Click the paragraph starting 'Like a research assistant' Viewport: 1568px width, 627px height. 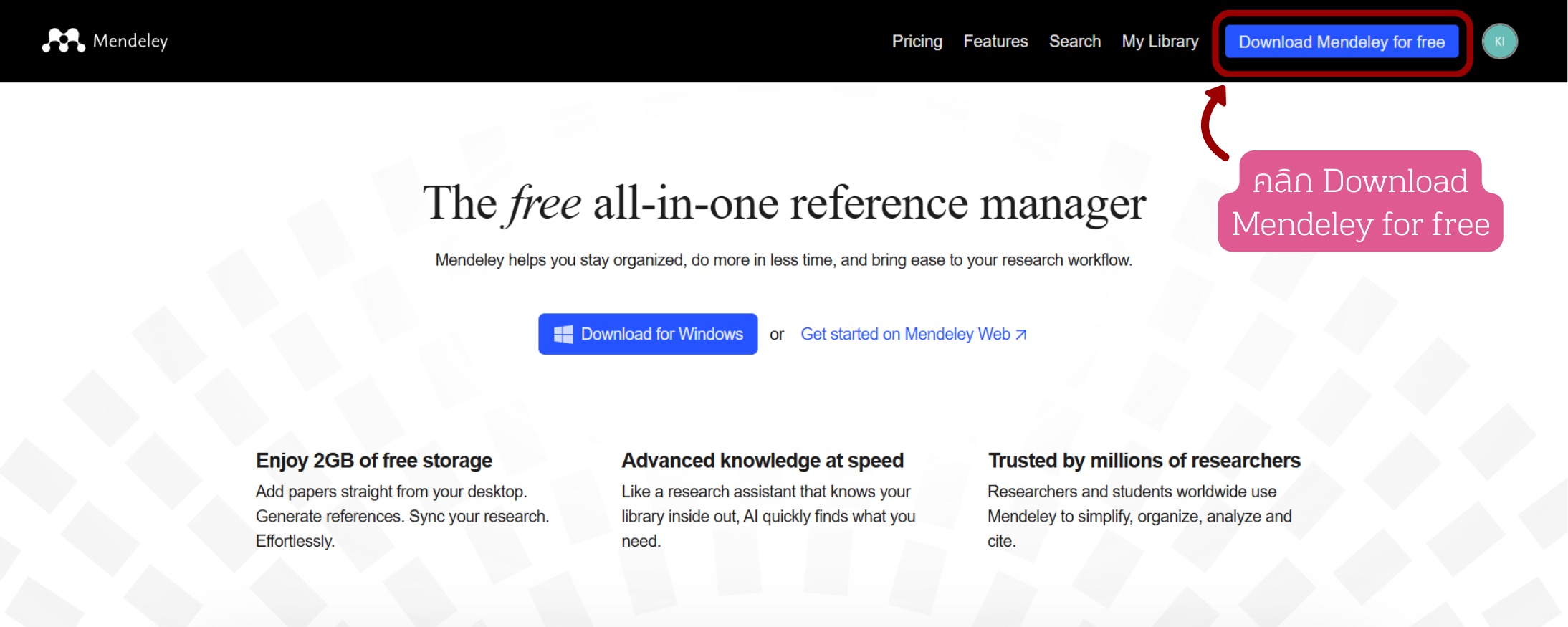click(768, 517)
